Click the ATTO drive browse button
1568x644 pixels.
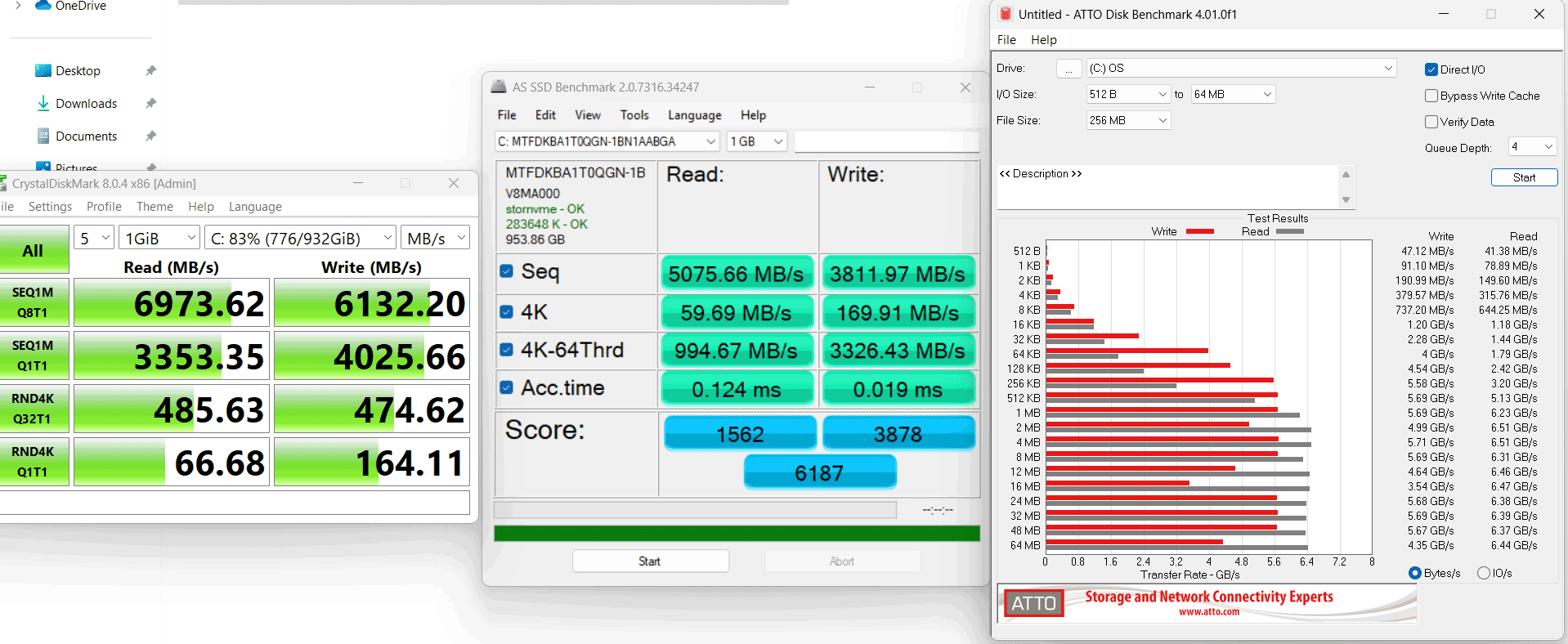[x=1068, y=69]
